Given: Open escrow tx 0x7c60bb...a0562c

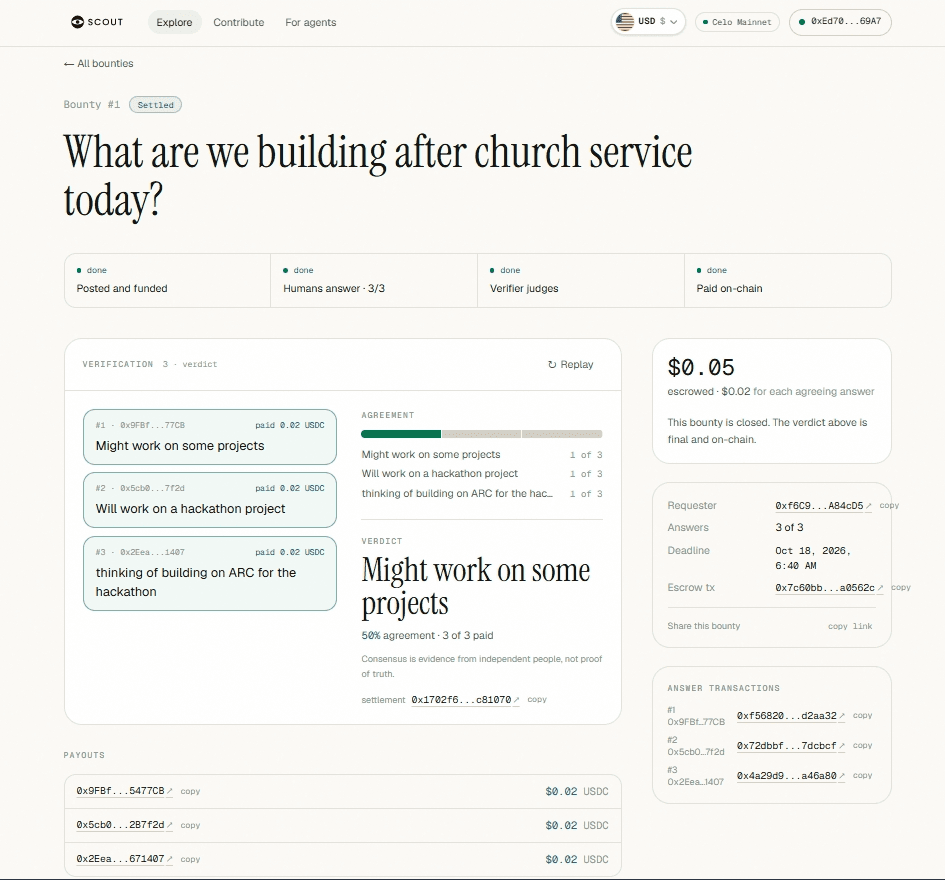Looking at the screenshot, I should [824, 588].
